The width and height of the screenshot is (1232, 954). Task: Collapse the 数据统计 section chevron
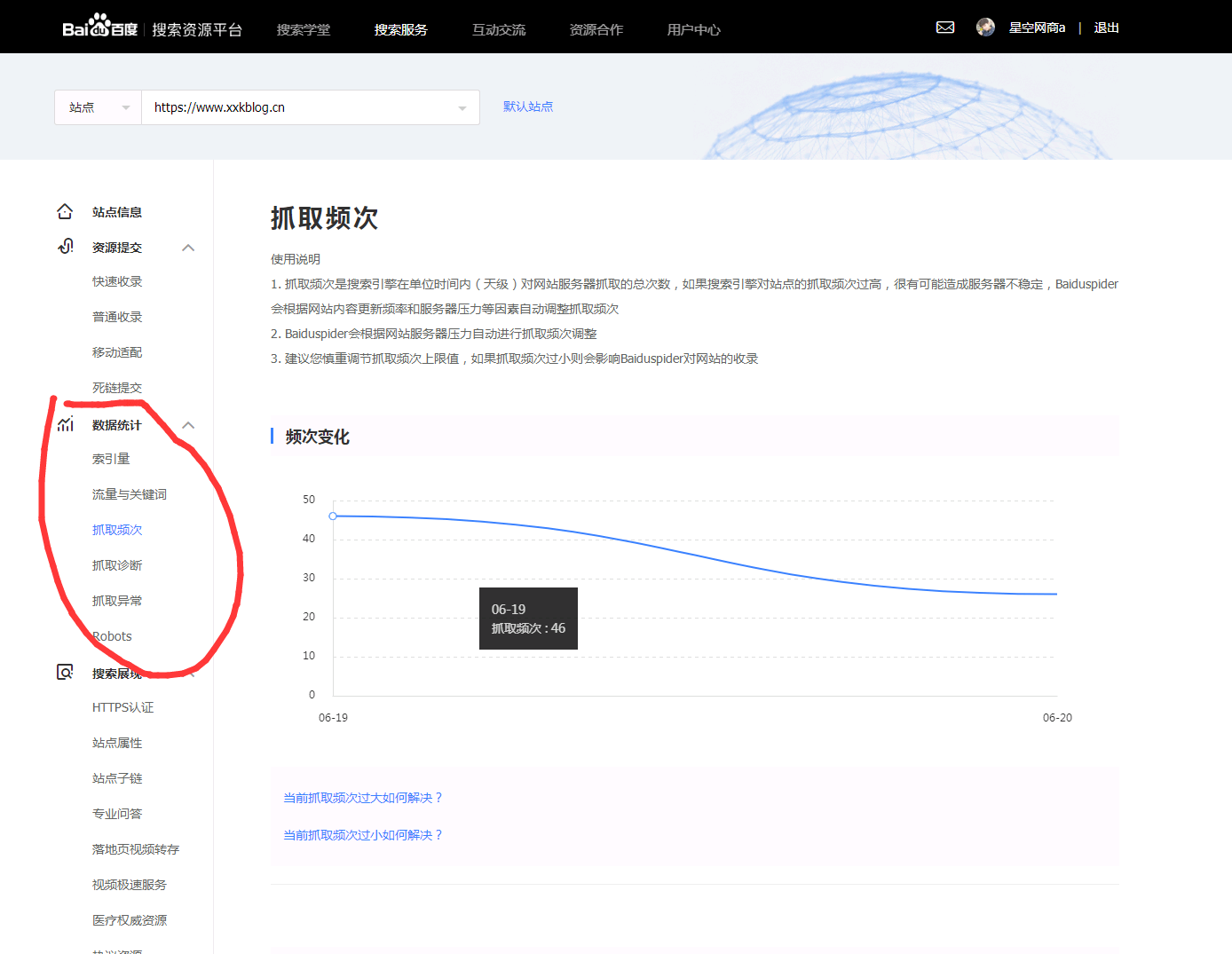(x=188, y=425)
